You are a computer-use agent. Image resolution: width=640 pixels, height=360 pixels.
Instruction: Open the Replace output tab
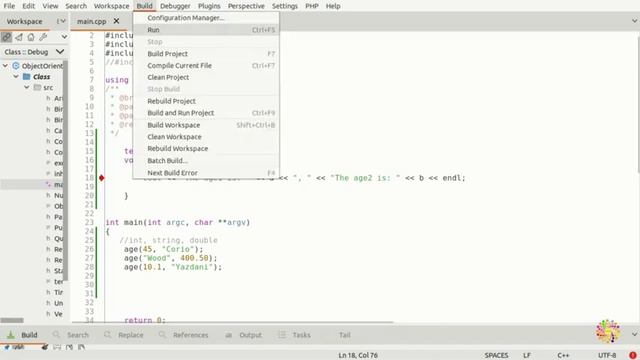131,335
